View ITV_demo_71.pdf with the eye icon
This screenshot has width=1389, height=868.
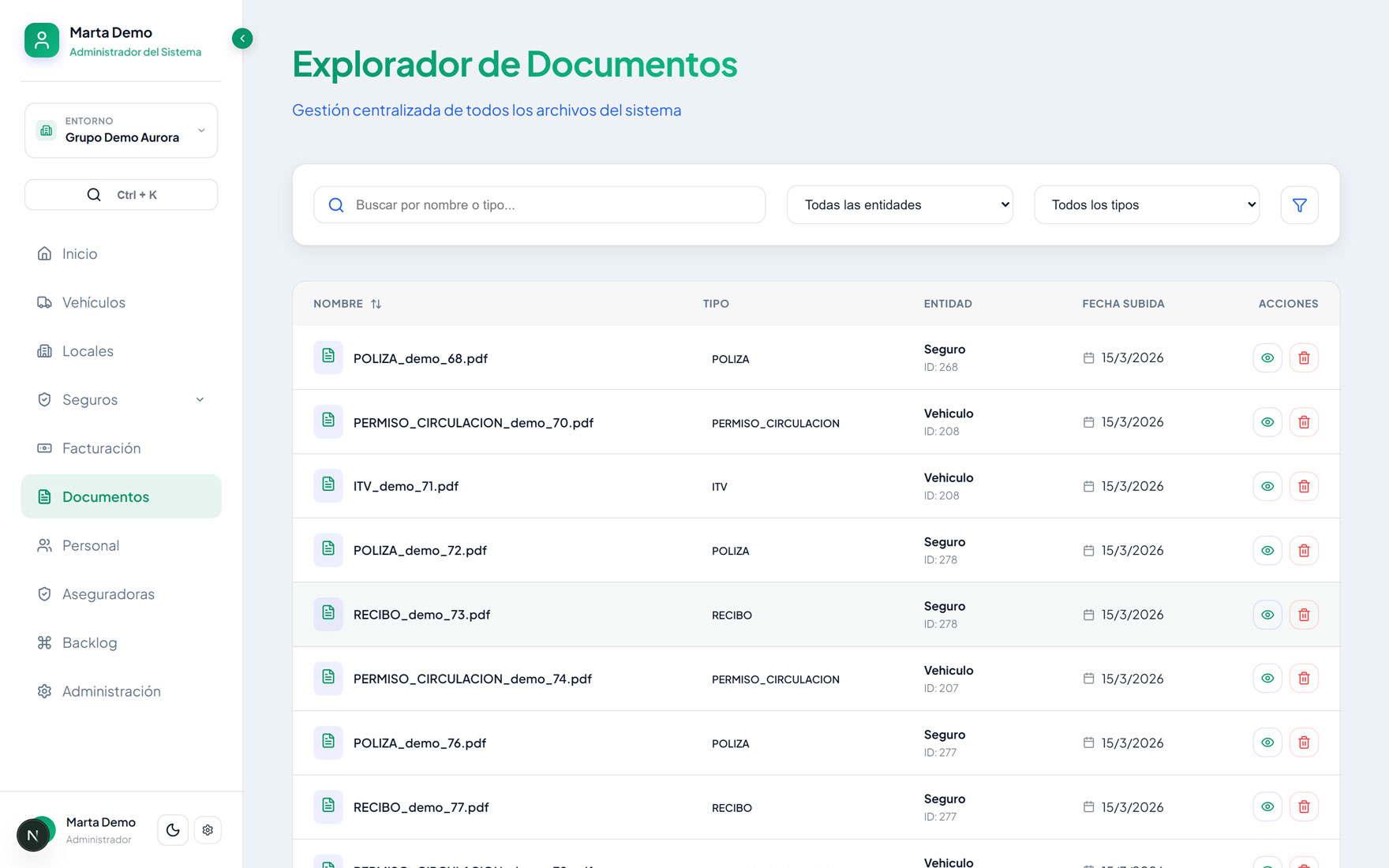pyautogui.click(x=1267, y=486)
